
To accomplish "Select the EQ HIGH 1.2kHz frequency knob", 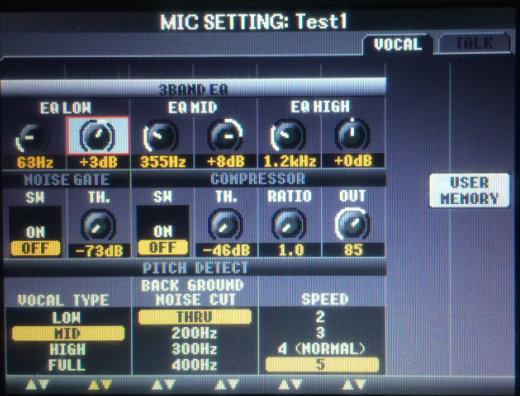I will [x=288, y=135].
